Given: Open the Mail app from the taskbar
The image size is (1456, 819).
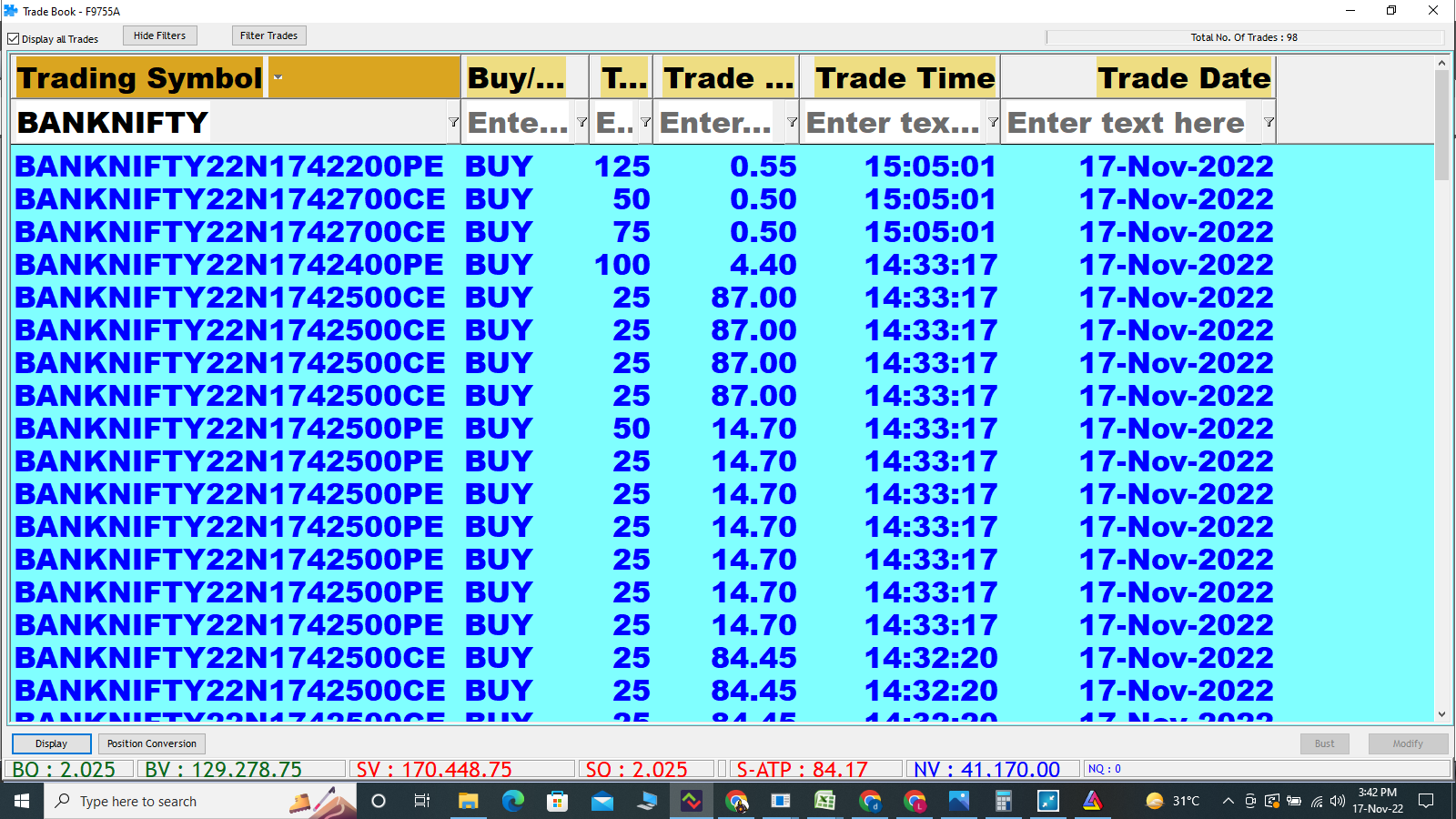Looking at the screenshot, I should [602, 801].
